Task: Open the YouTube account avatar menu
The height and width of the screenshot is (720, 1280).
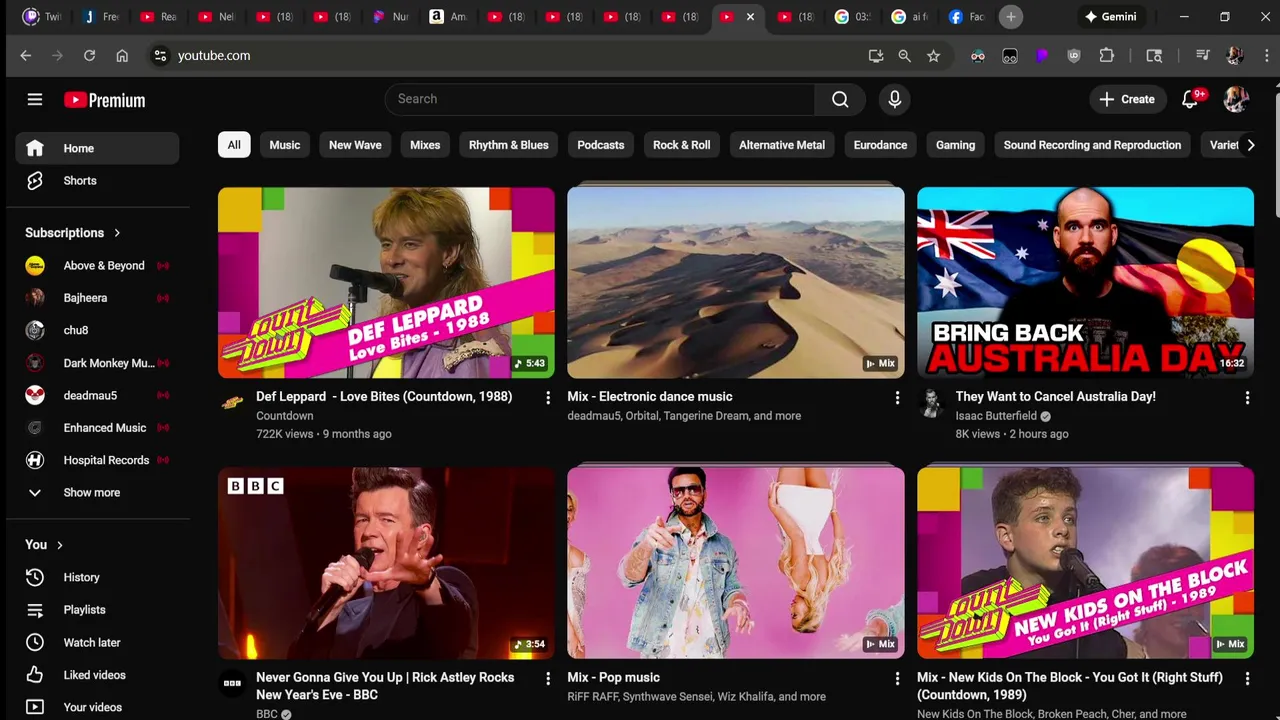Action: coord(1237,99)
